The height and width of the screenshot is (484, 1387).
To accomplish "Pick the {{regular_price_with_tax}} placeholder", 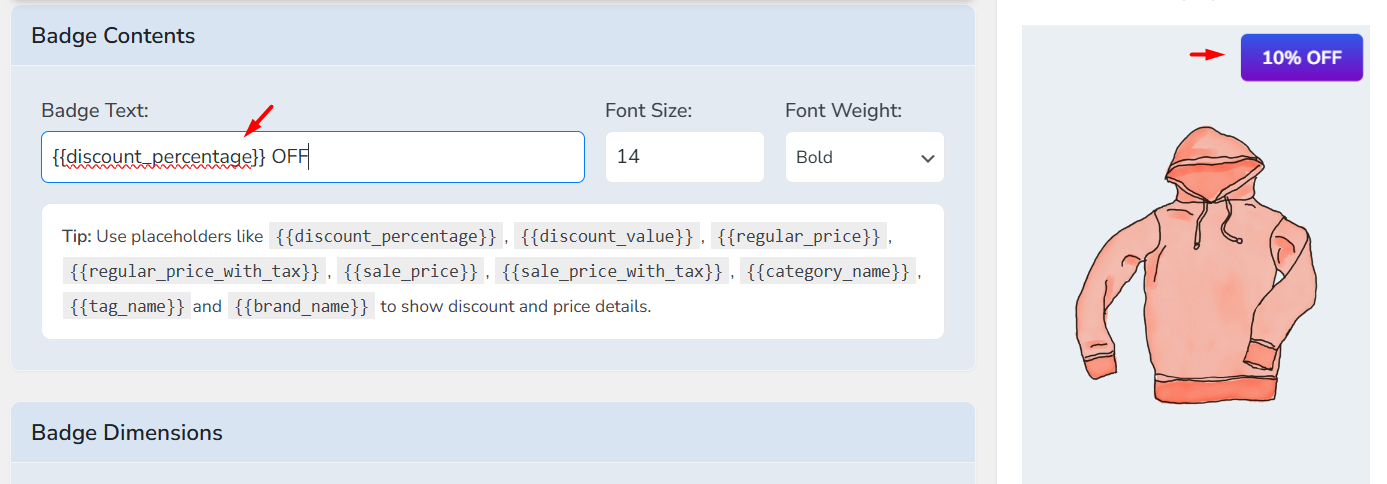I will pos(195,271).
